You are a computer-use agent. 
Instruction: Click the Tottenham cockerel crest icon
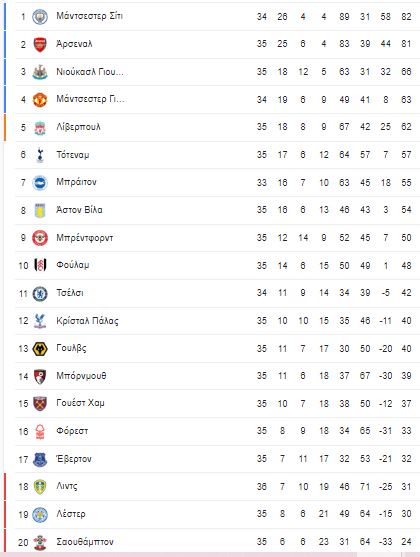[x=40, y=155]
